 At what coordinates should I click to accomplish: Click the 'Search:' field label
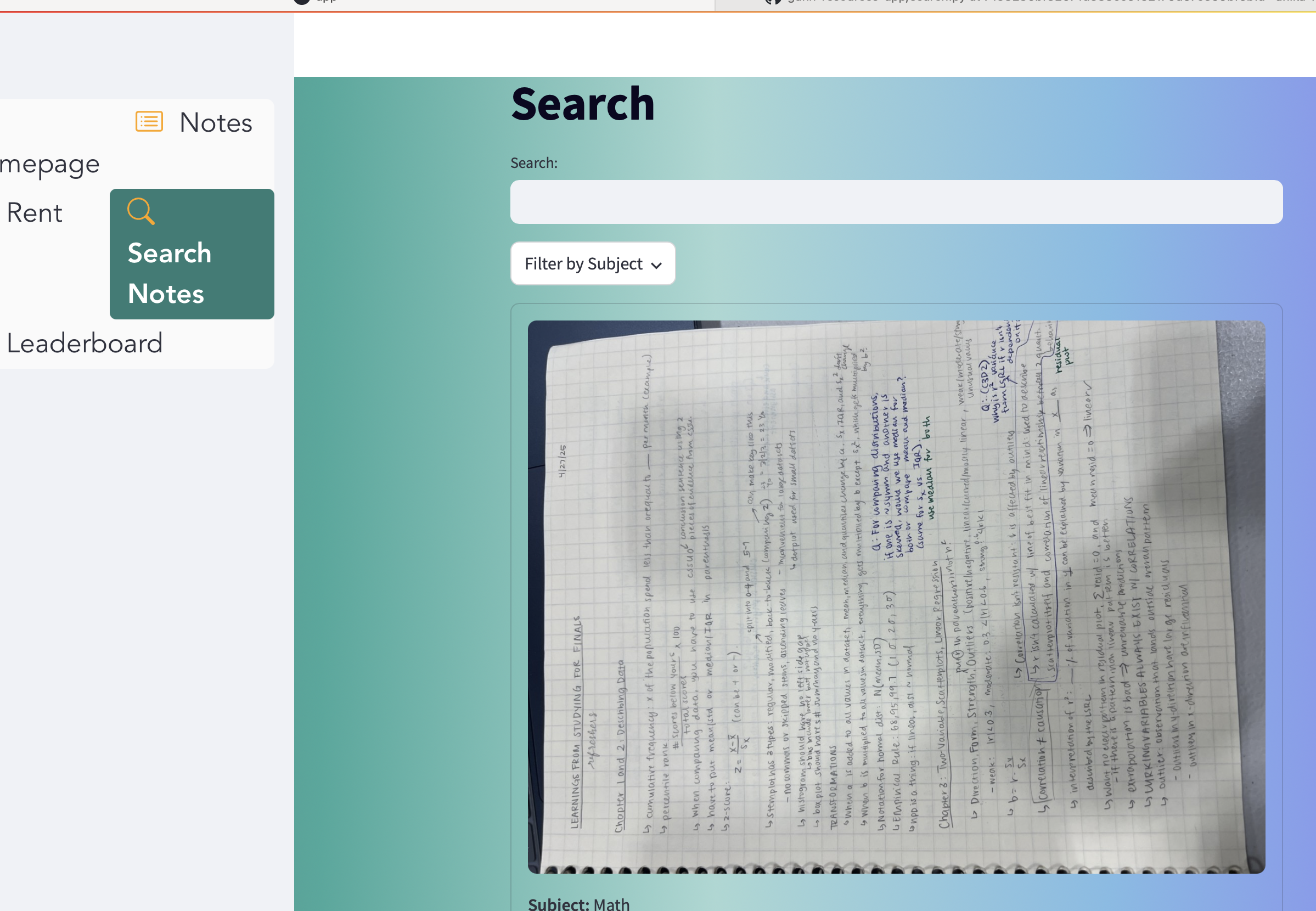tap(533, 163)
